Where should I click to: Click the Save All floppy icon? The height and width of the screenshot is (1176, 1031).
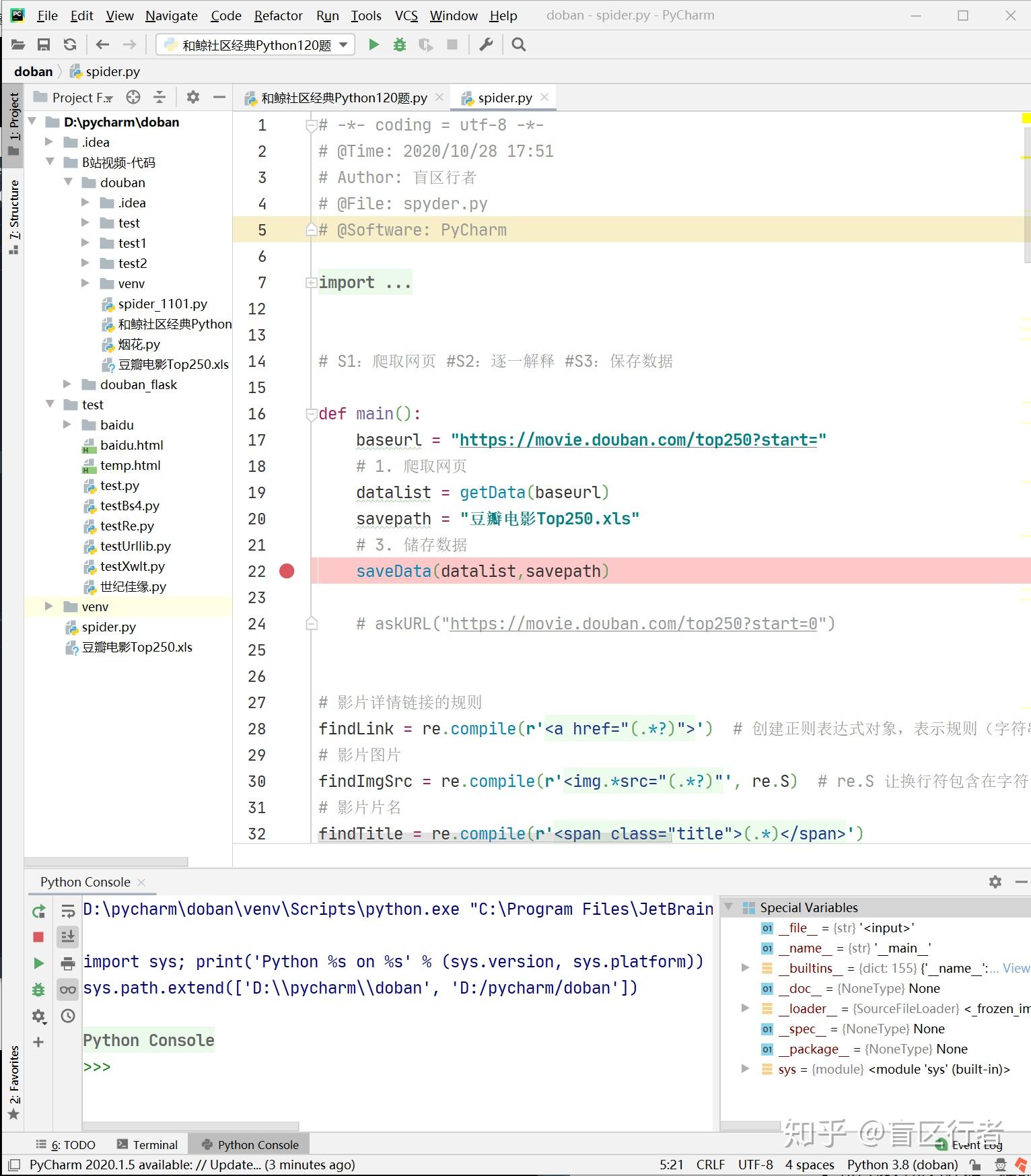coord(44,44)
